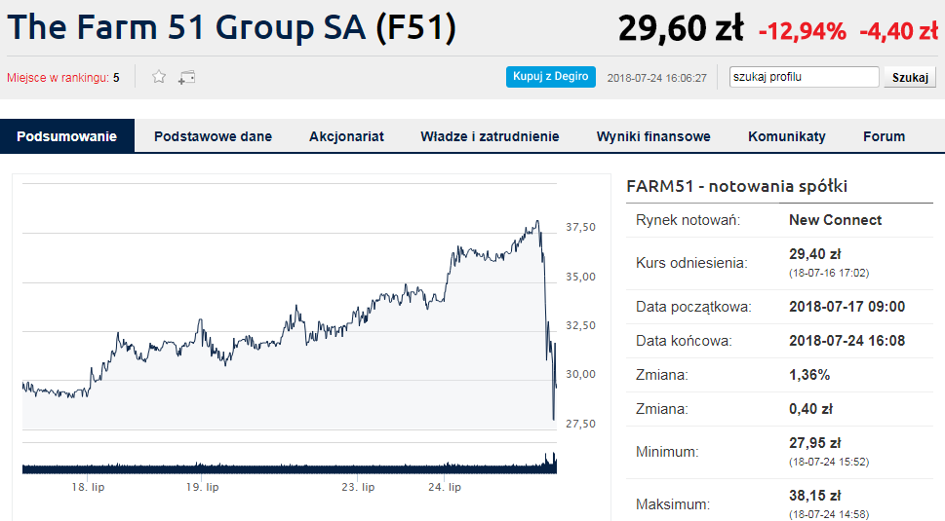945x521 pixels.
Task: Switch to the Podstawowe dane tab
Action: click(x=213, y=137)
